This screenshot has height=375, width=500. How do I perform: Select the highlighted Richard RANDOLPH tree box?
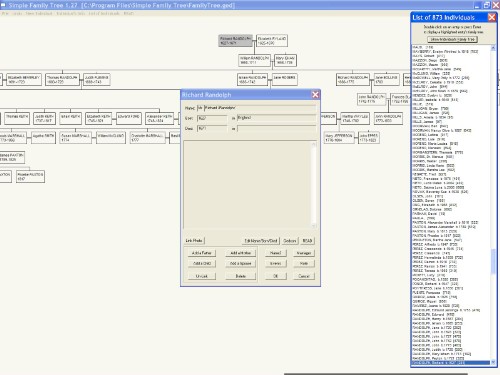tap(235, 41)
